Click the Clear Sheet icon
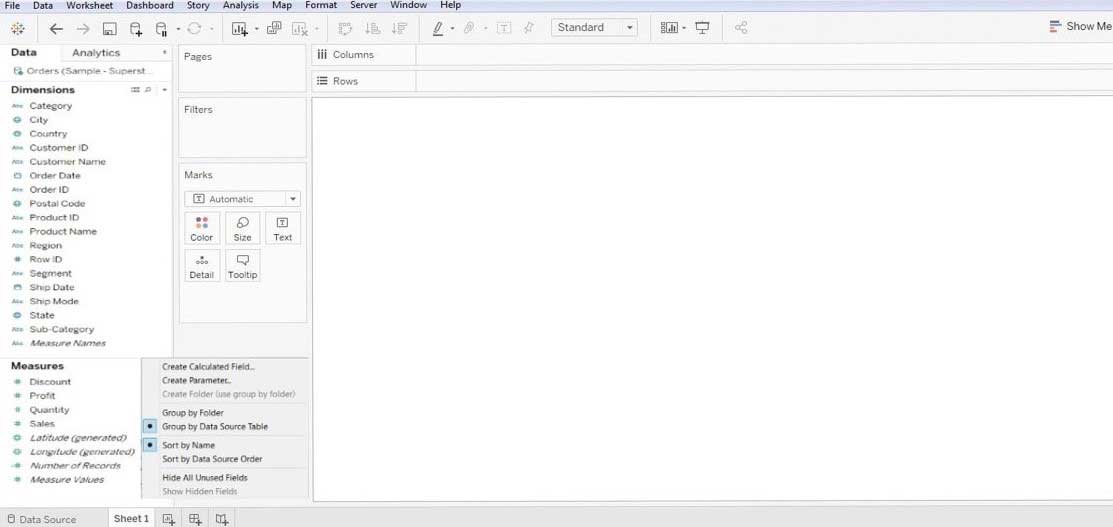This screenshot has width=1113, height=527. click(x=300, y=28)
